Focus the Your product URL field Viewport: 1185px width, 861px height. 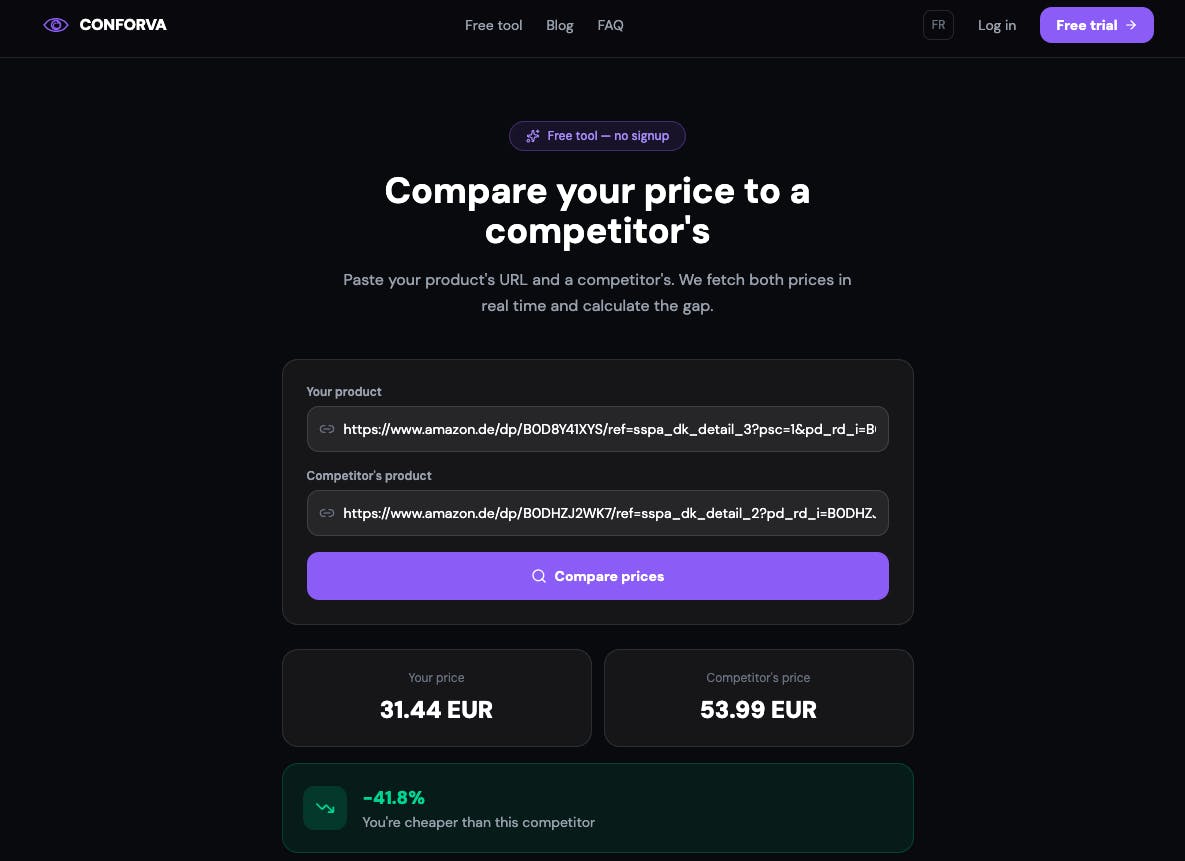click(598, 429)
